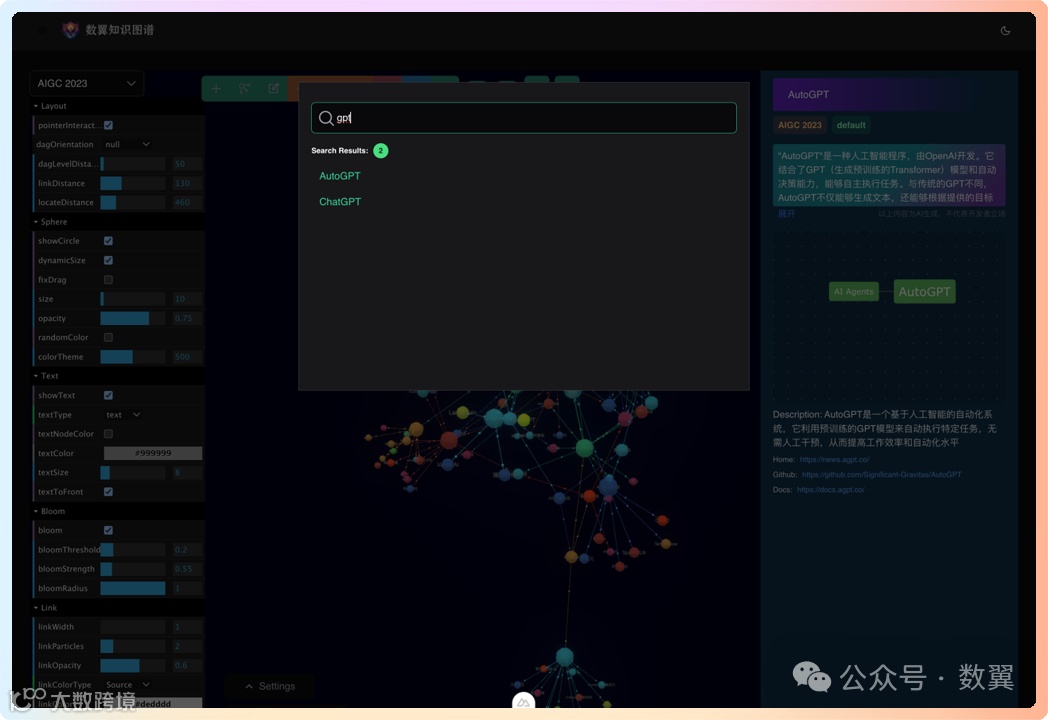
Task: Click the opacity value field 0.75
Action: click(x=186, y=318)
